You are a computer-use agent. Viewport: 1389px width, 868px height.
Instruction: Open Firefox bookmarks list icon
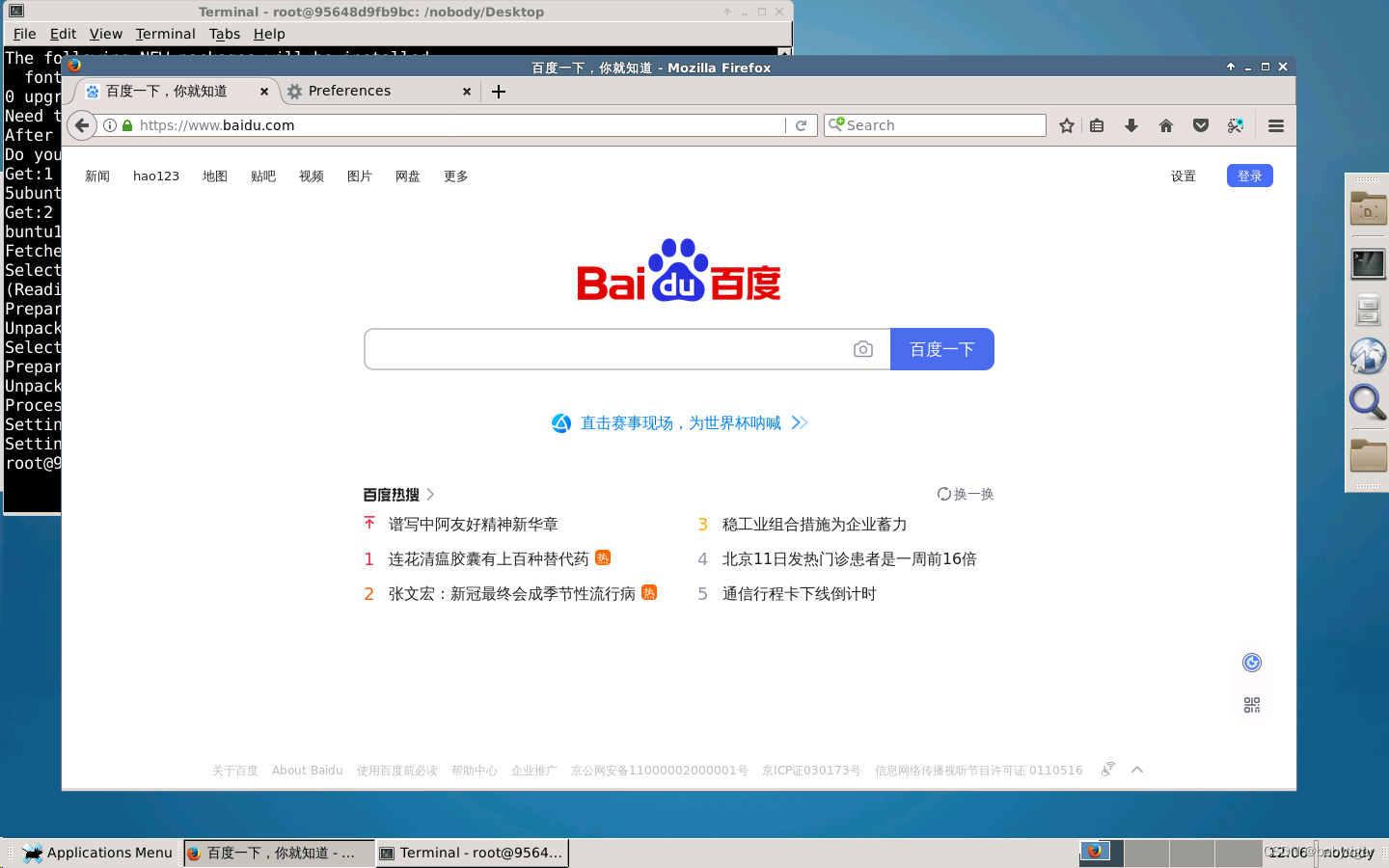click(x=1098, y=125)
